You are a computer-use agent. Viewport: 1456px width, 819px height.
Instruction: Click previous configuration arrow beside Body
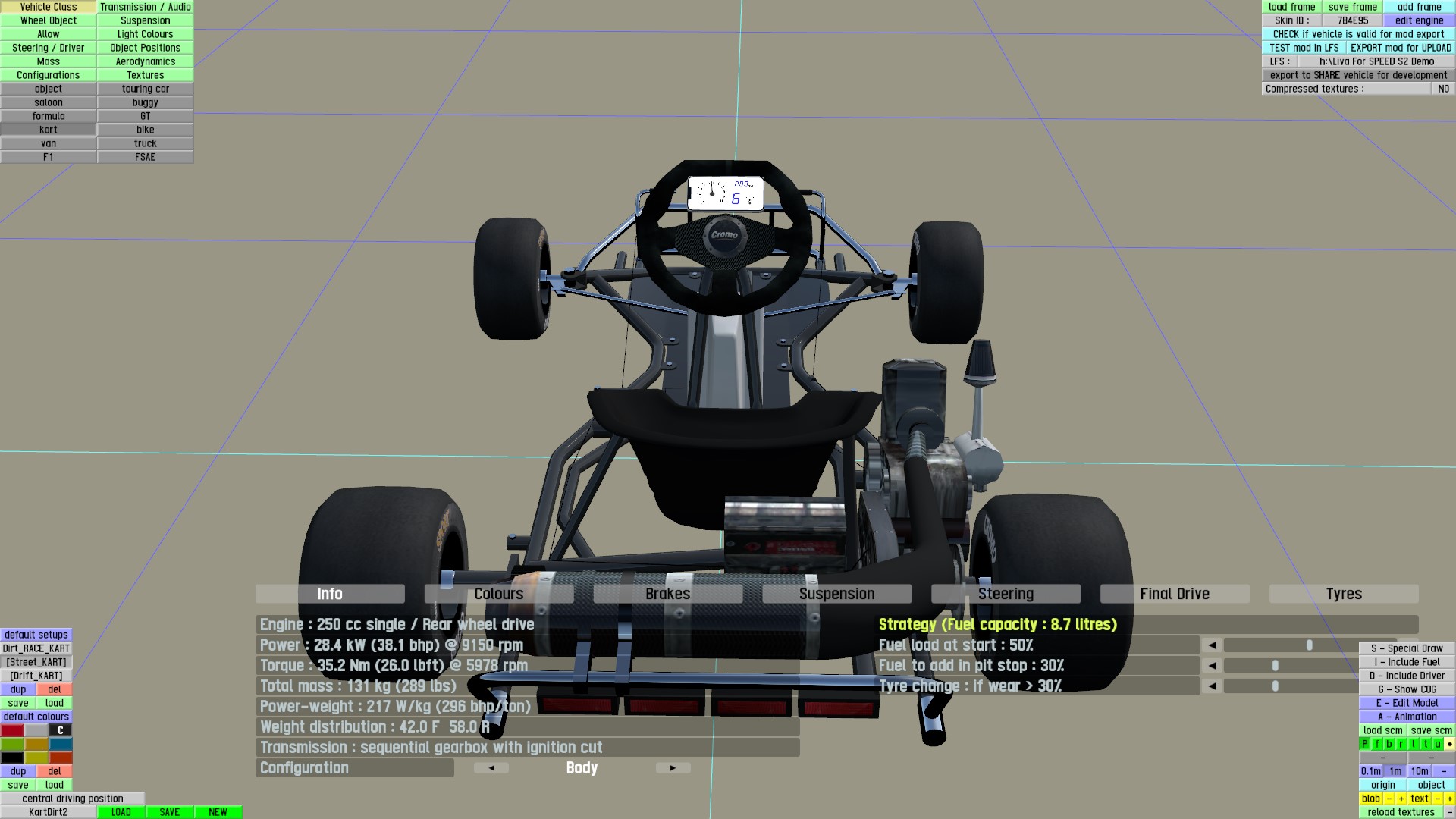(x=491, y=768)
